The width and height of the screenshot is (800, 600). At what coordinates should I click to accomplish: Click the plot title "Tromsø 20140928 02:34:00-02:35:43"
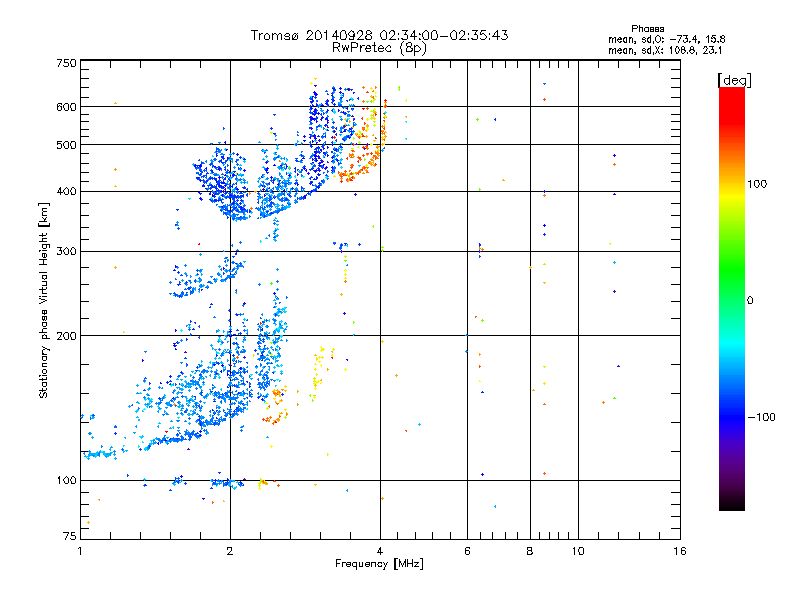pos(379,35)
